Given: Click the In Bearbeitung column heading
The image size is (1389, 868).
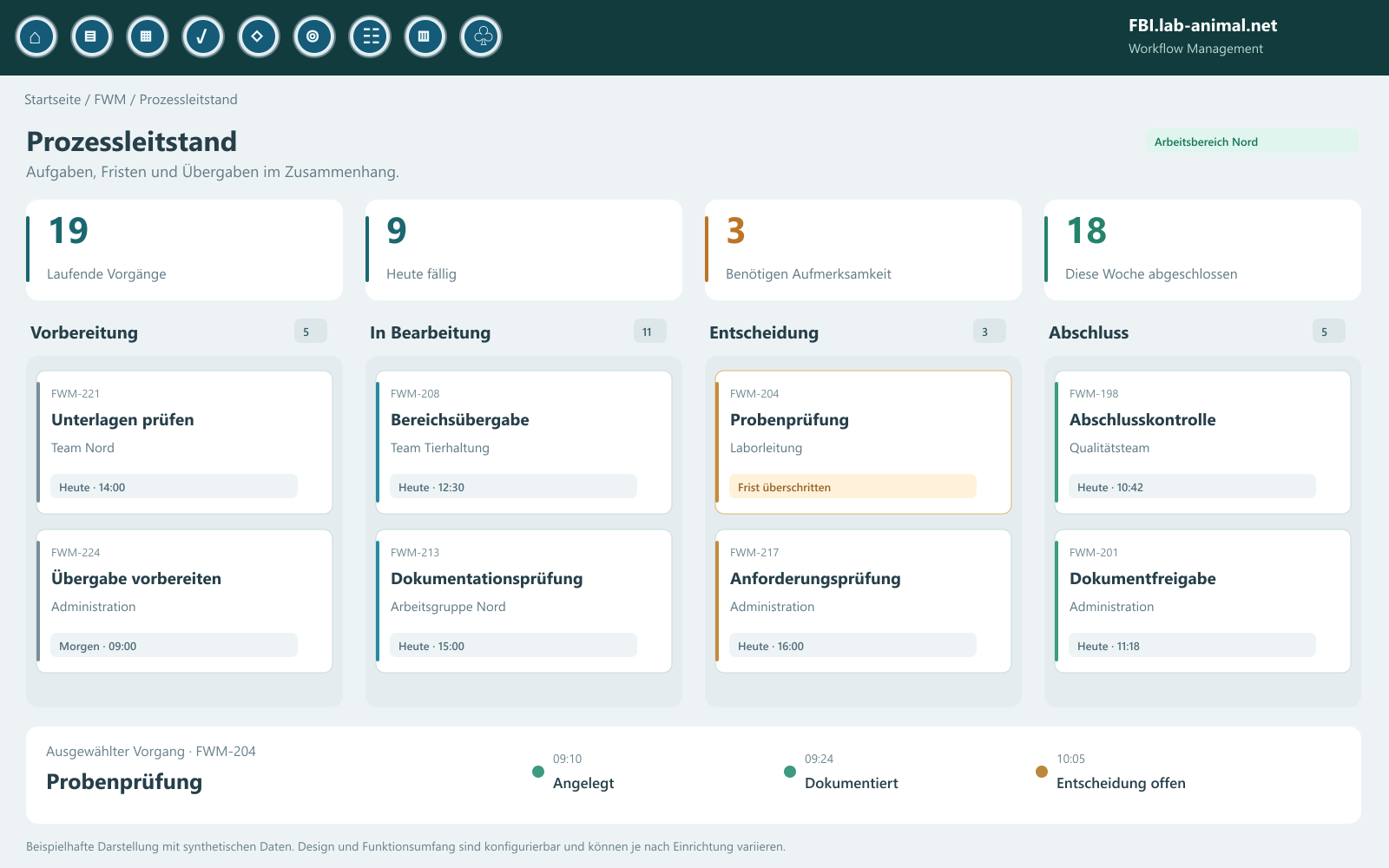Looking at the screenshot, I should click(x=431, y=332).
